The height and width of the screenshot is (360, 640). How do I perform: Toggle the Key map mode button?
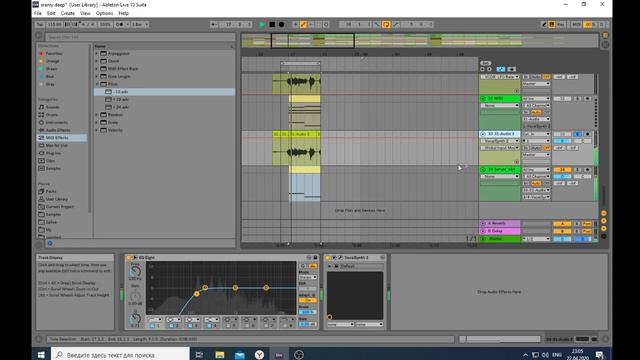pos(561,24)
